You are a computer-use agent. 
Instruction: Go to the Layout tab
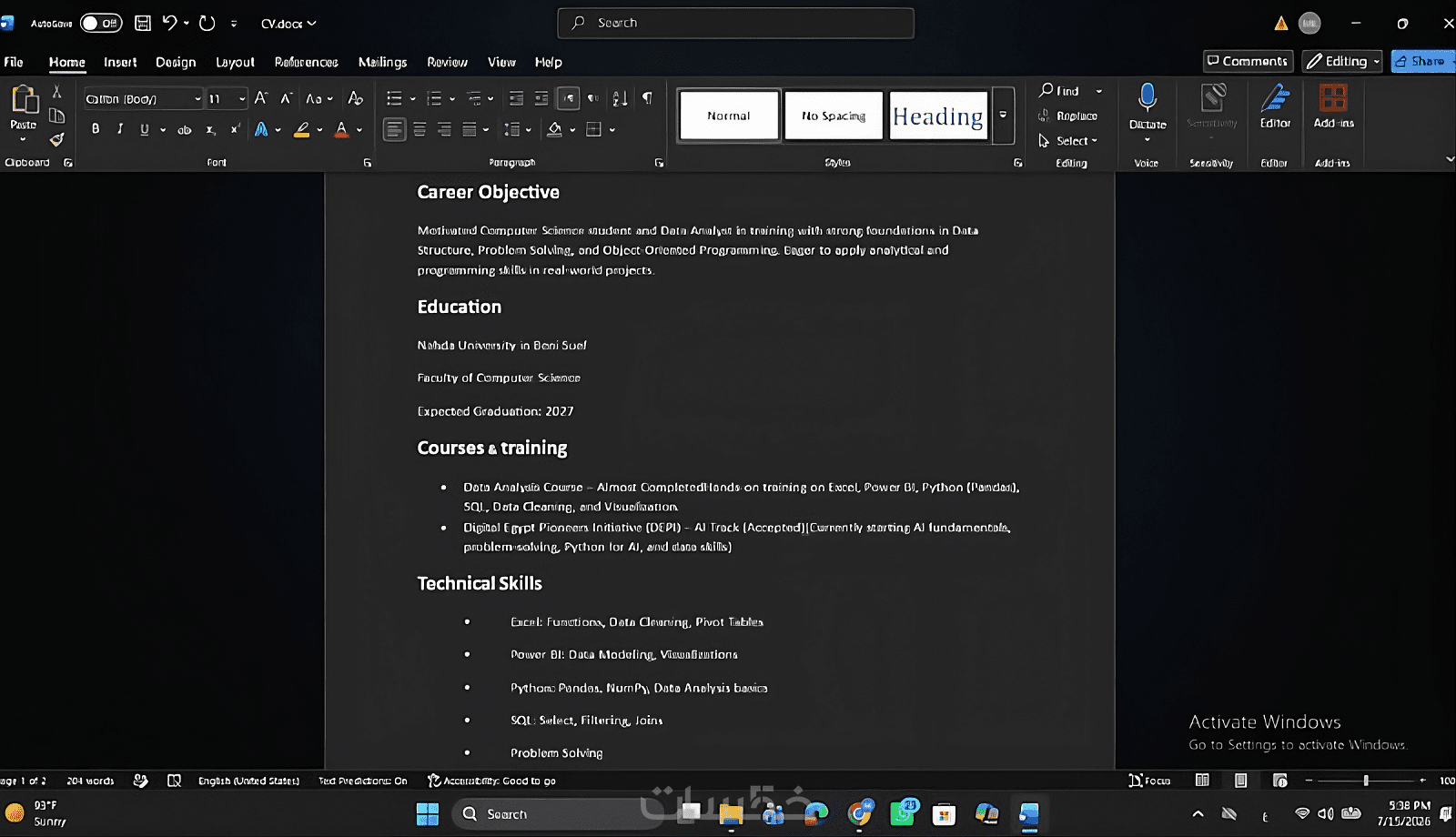(x=235, y=62)
